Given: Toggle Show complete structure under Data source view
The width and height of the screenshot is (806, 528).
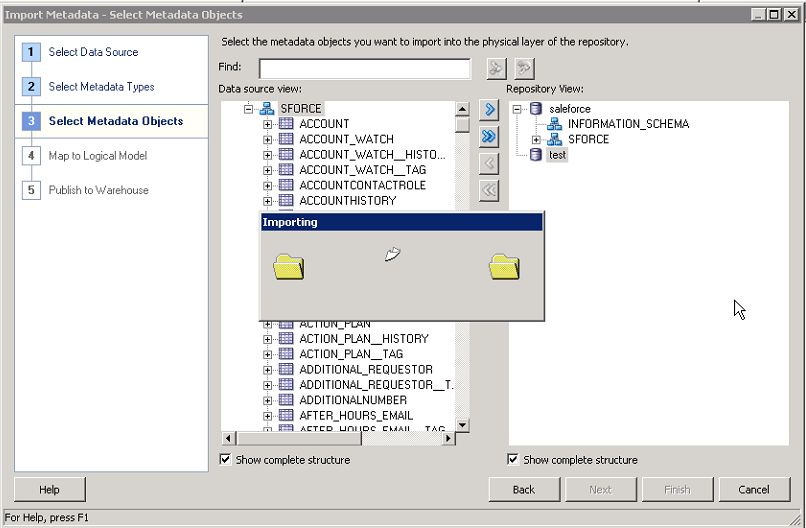Looking at the screenshot, I should click(226, 460).
